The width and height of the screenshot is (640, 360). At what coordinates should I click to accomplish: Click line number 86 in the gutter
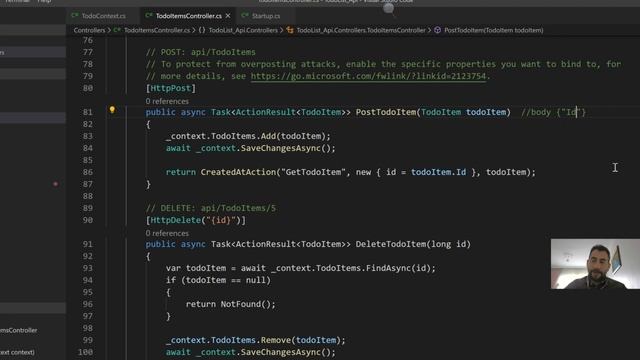pos(88,172)
